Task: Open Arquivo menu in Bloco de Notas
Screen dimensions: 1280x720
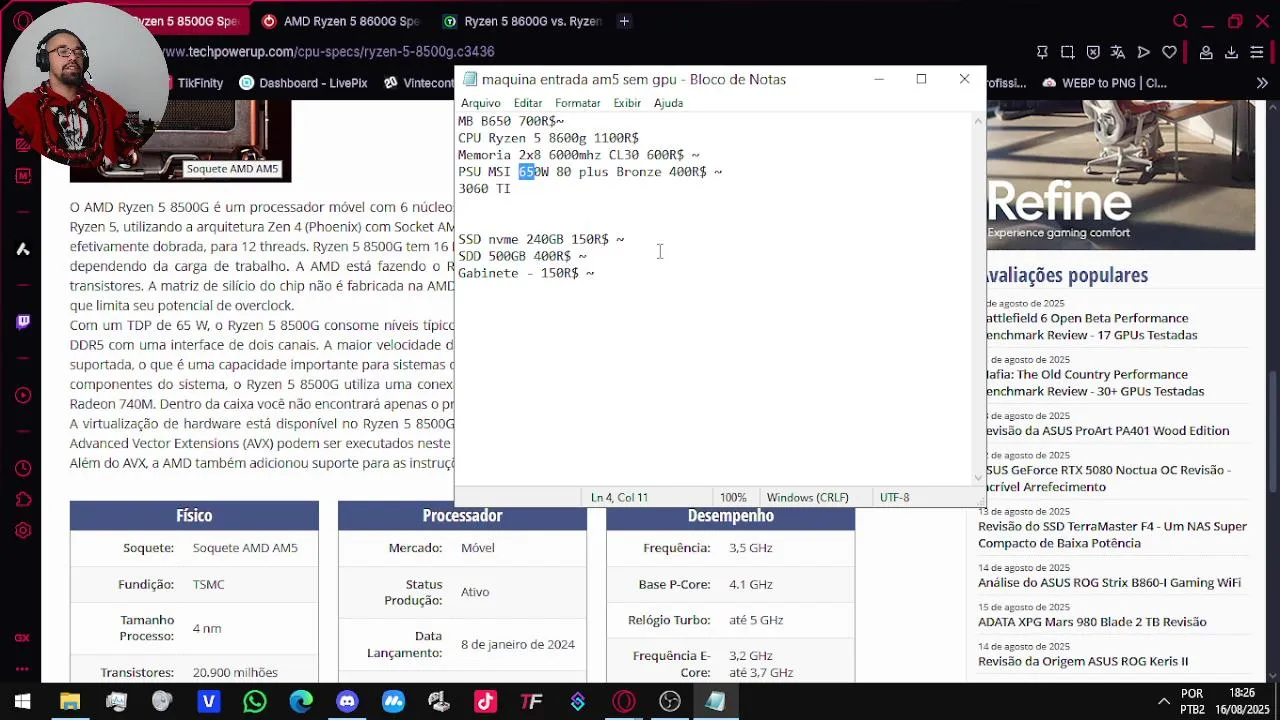Action: (480, 103)
